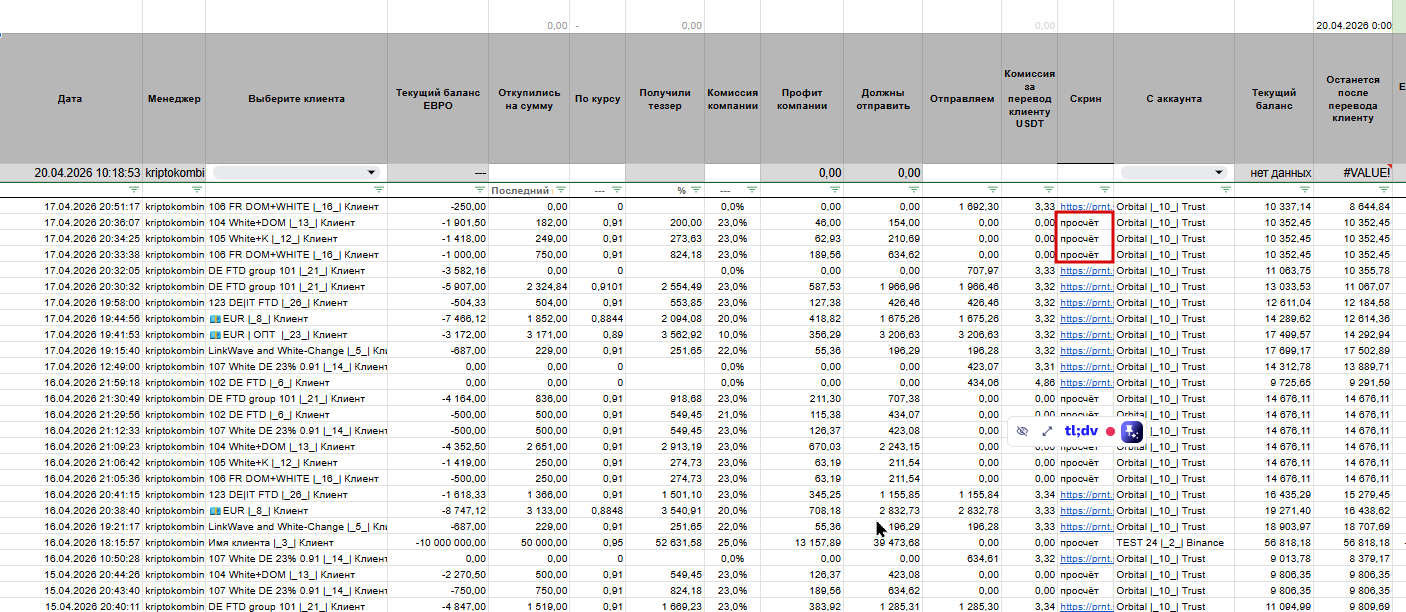Select client cell '104 White+DOM' dated 17.04.2026 20:36:07
Screen dimensions: 1406x612
296,222
